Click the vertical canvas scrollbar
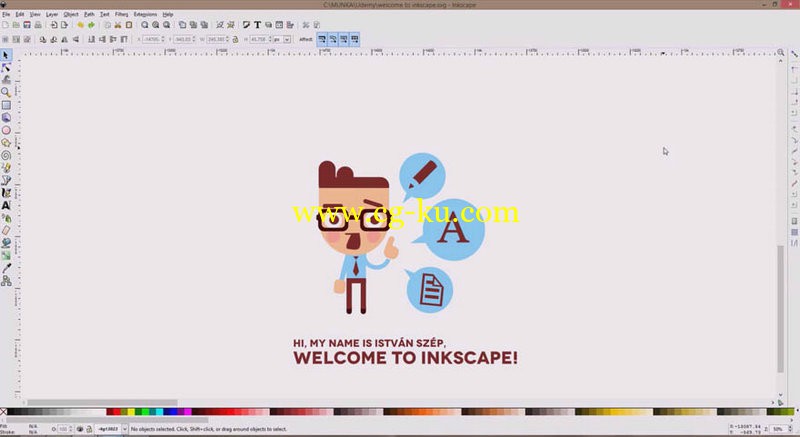The height and width of the screenshot is (437, 800). 780,309
